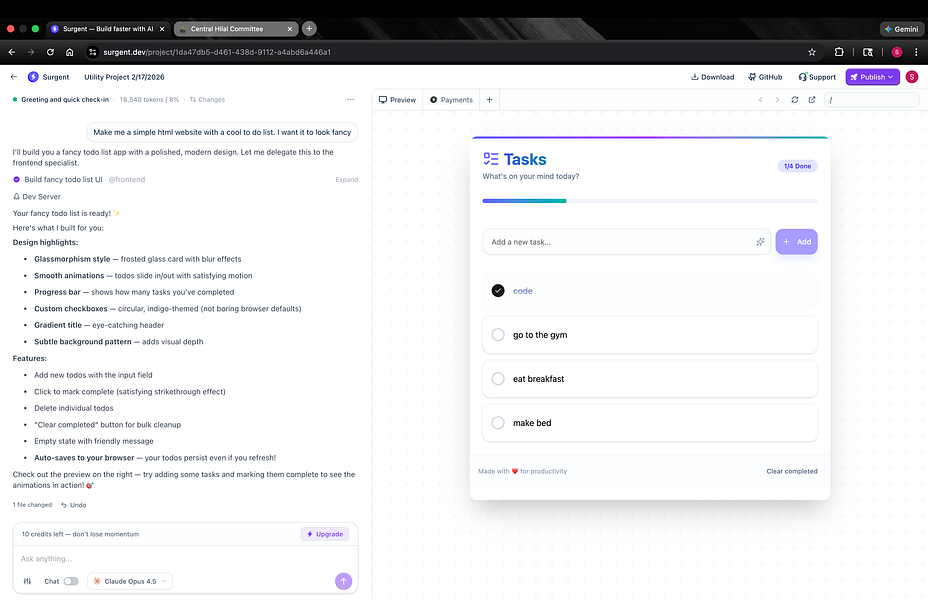Viewport: 928px width, 600px height.
Task: Refresh the preview pane
Action: click(x=795, y=99)
